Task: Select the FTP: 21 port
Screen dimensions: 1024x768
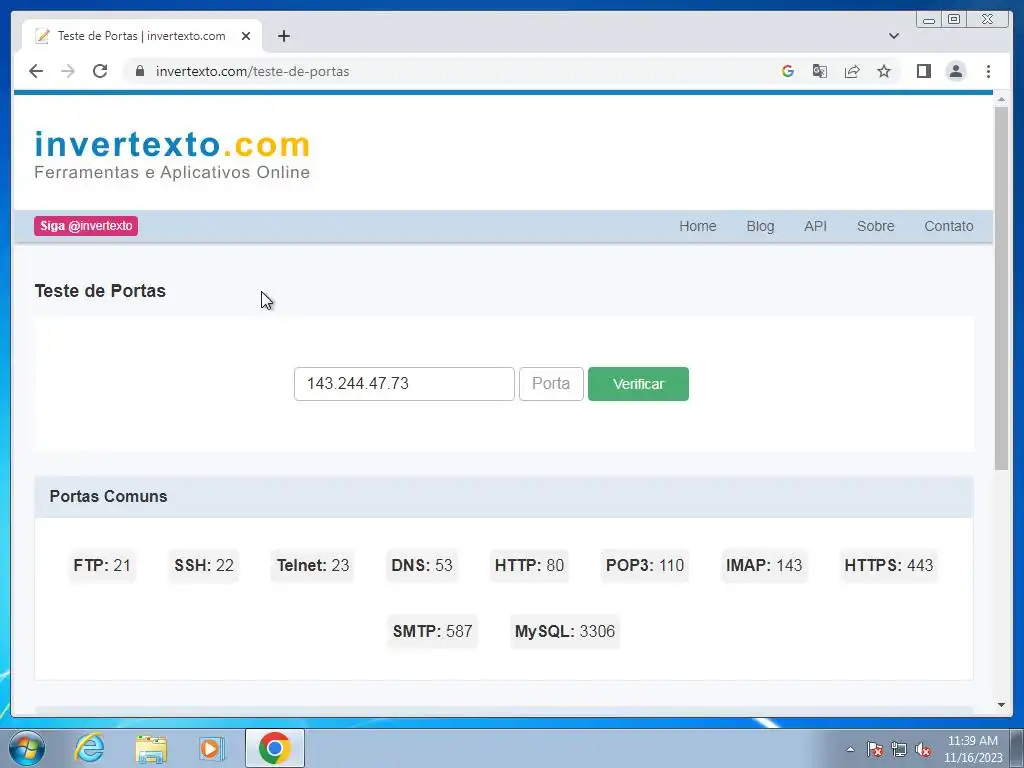Action: [102, 566]
